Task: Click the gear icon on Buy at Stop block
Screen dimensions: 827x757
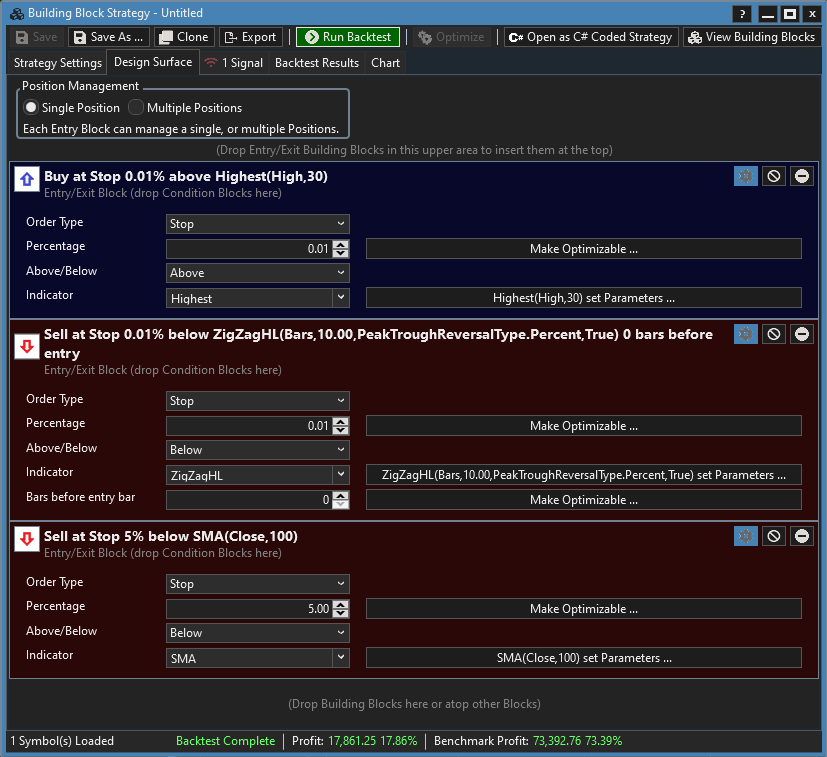Action: 745,176
